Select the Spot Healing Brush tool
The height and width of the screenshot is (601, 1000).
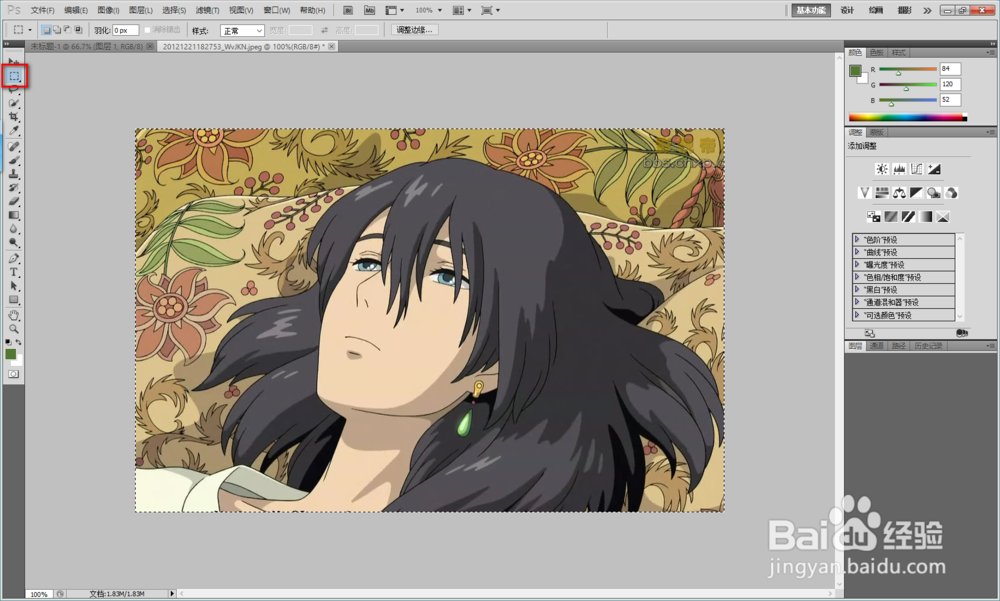pos(13,146)
